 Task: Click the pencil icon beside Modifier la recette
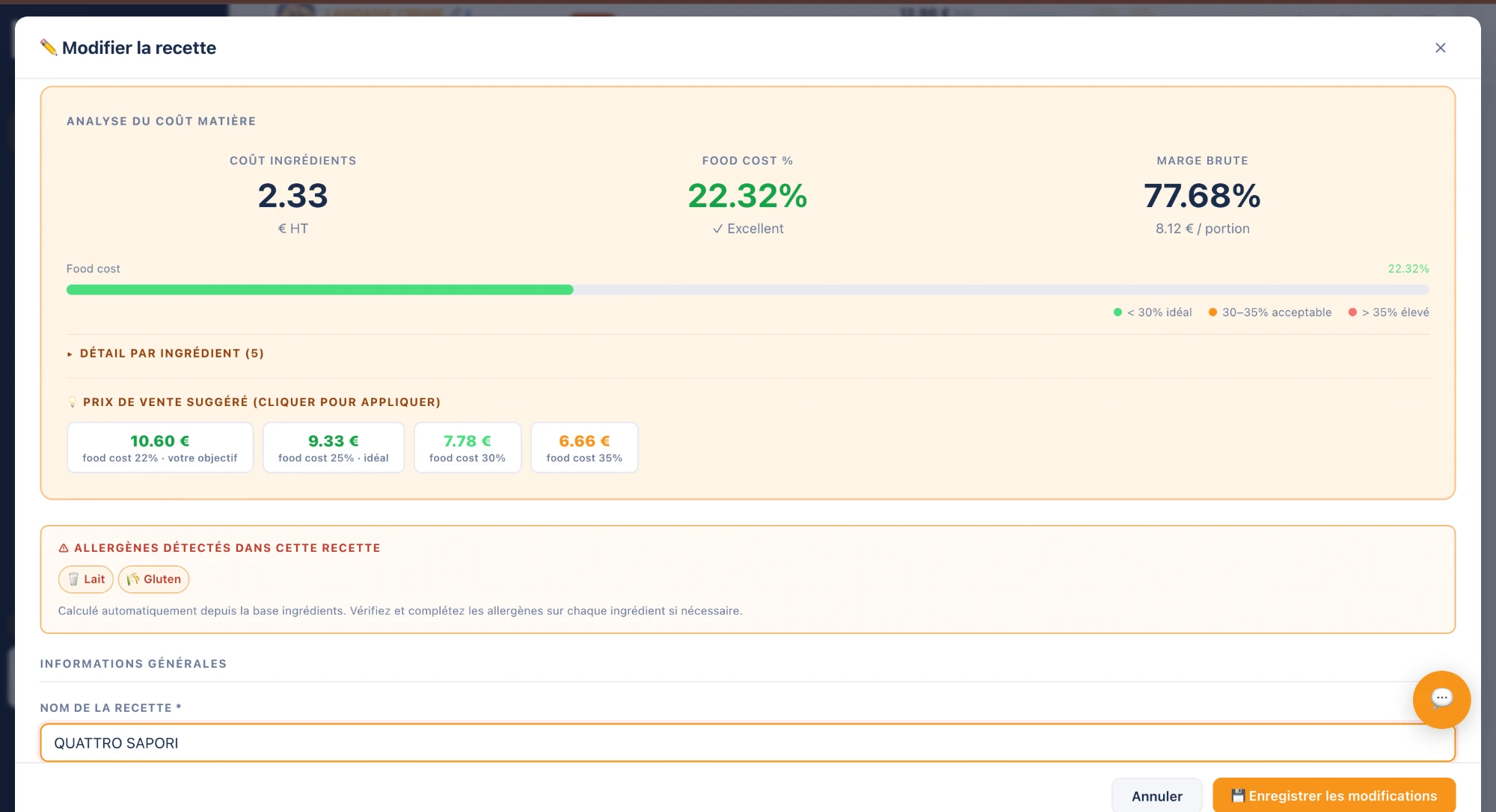pos(49,48)
